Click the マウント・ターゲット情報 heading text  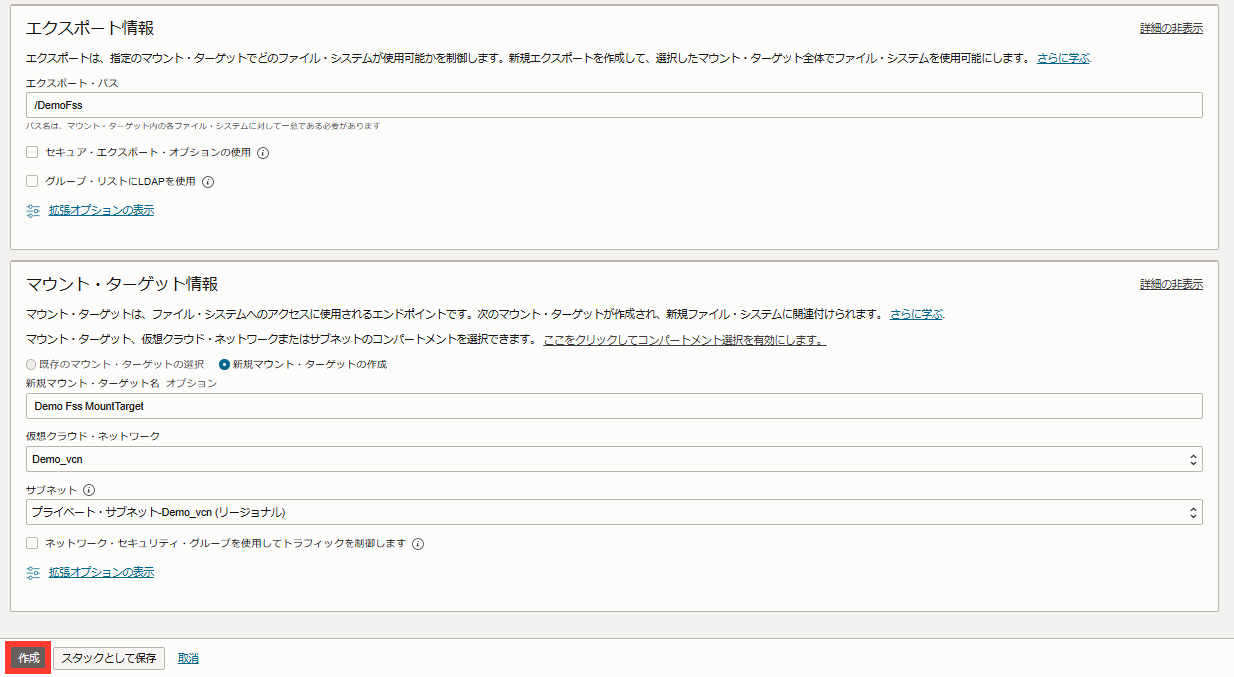coord(122,284)
